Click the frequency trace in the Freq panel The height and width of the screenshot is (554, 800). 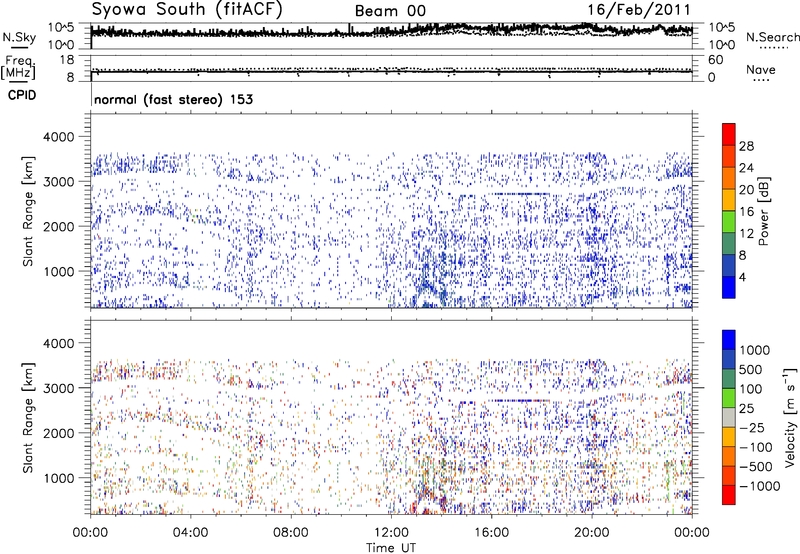(x=391, y=72)
